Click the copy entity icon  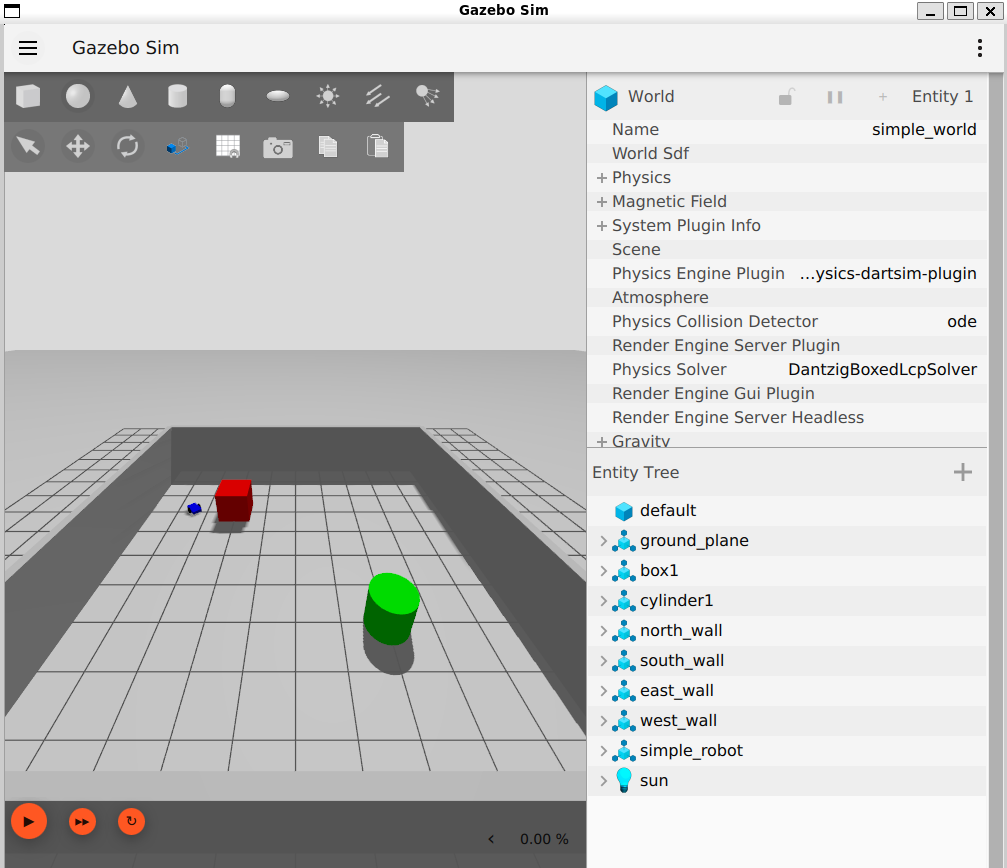[x=328, y=146]
